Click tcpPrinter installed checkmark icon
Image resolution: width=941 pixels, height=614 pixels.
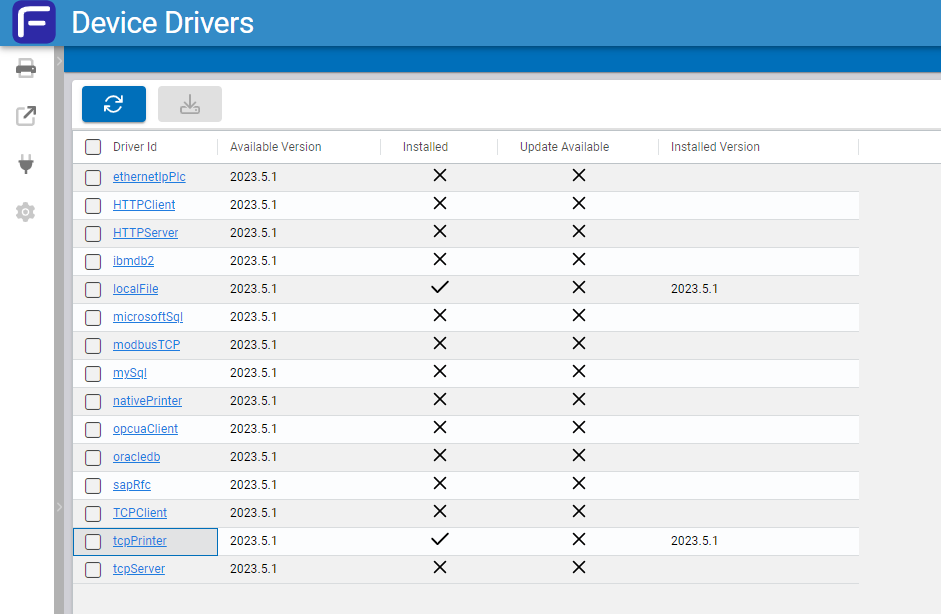click(440, 540)
